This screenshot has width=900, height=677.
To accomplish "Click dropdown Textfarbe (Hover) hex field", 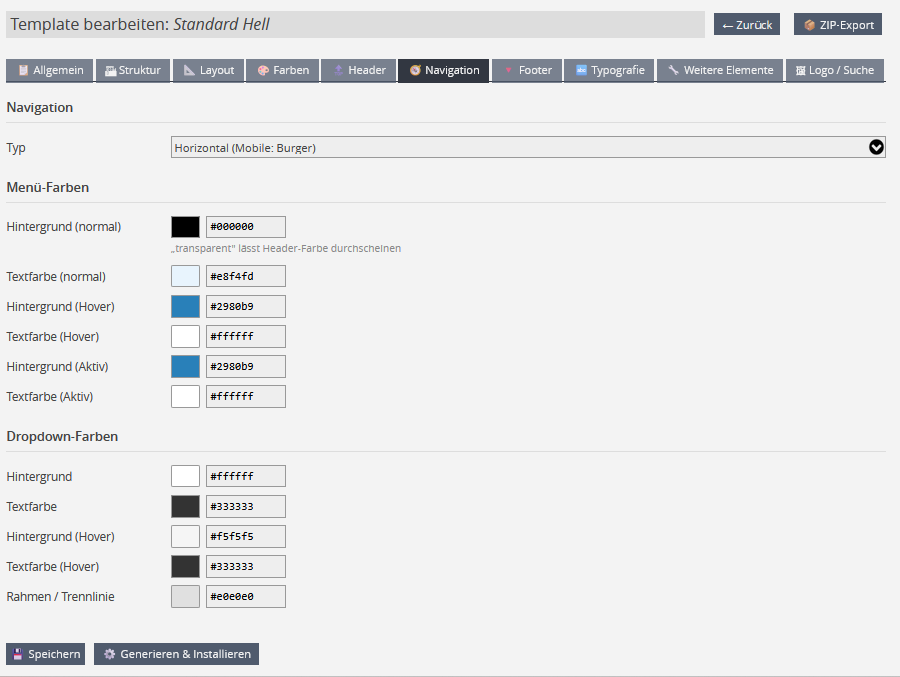I will (246, 566).
